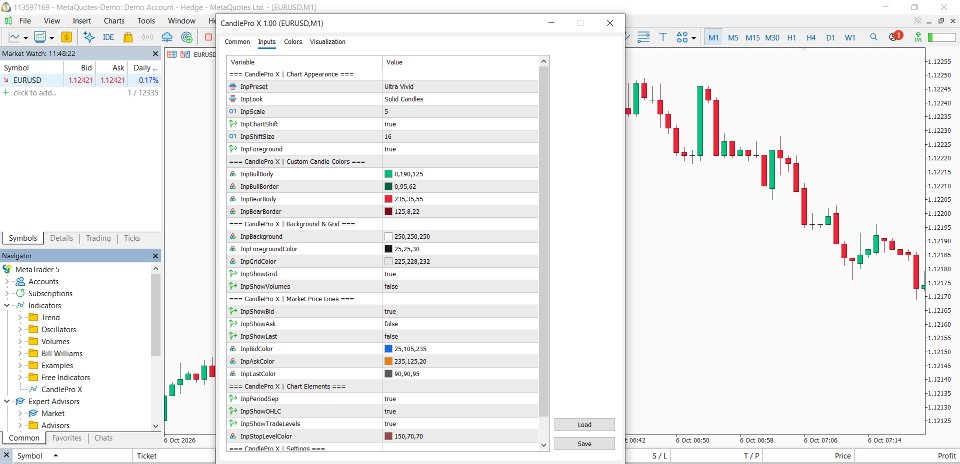
Task: Click the line chart type icon in toolbar
Action: click(x=14, y=37)
